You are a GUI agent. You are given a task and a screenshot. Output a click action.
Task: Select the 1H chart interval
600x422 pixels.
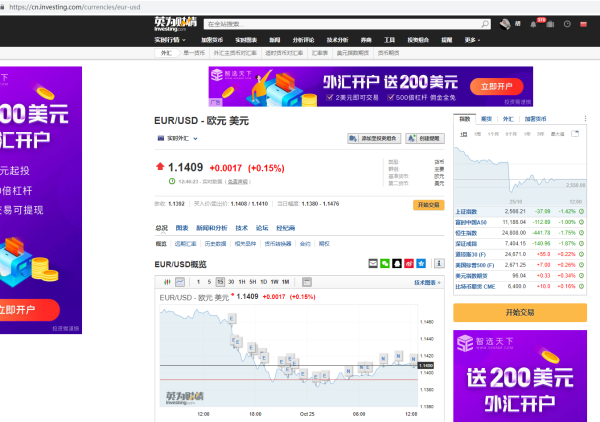coord(242,282)
